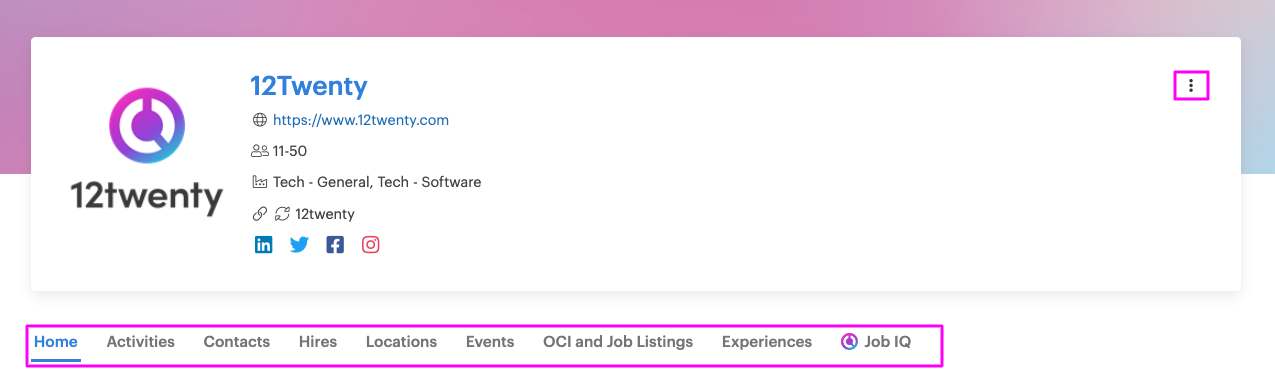Viewport: 1275px width, 372px height.
Task: Open the 12Twenty Instagram profile icon
Action: click(371, 245)
